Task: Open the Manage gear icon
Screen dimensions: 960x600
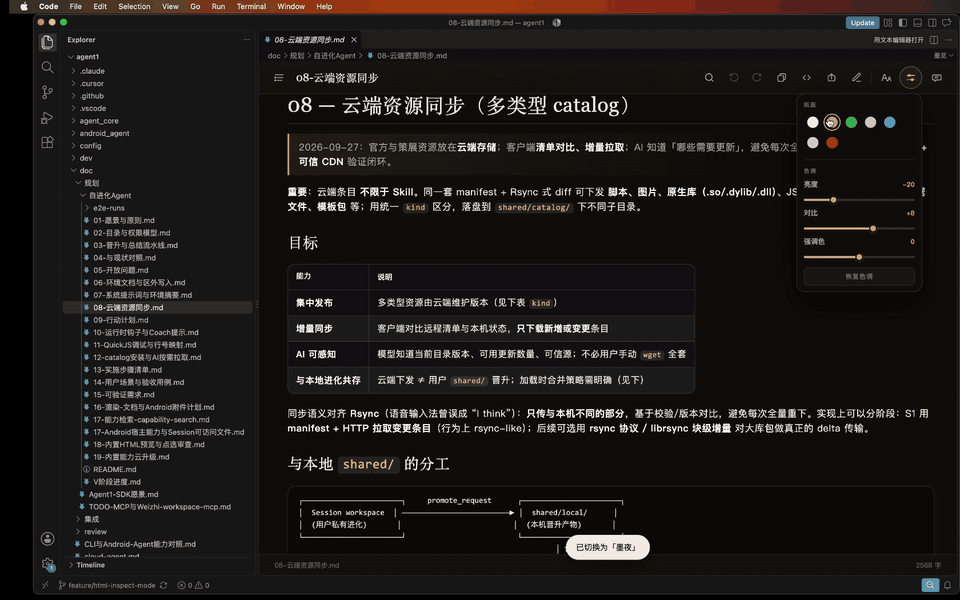Action: tap(47, 564)
